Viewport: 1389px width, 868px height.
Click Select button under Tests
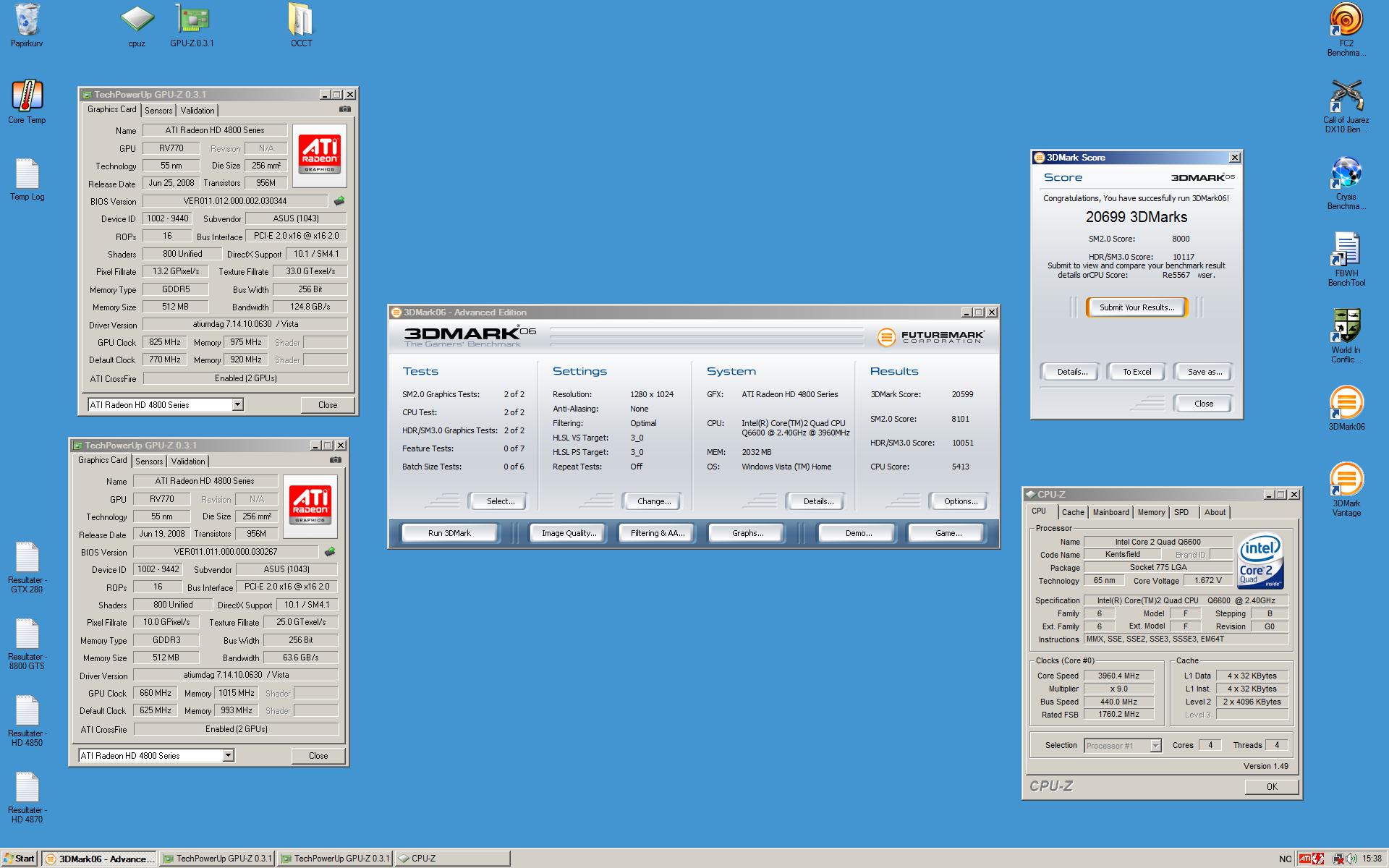[500, 501]
